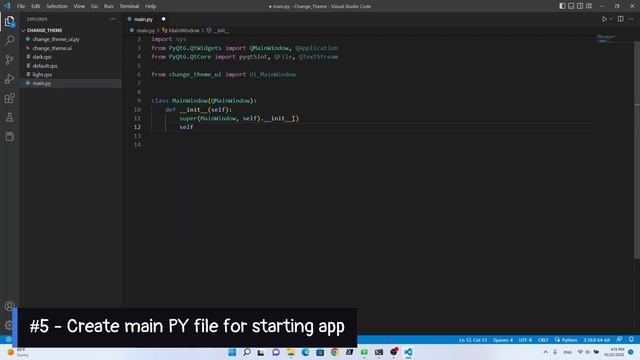Toggle bottom panel layout button

tap(571, 6)
